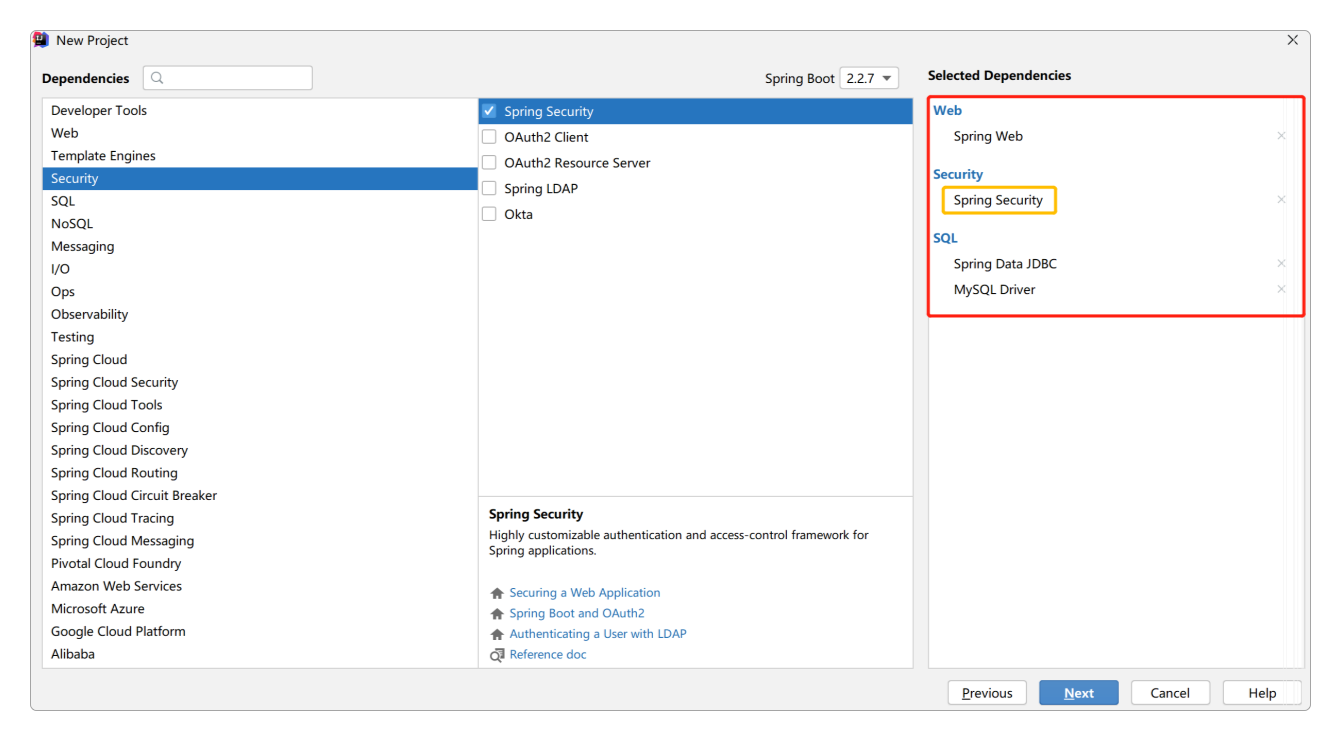Open the Template Engines category
This screenshot has width=1341, height=741.
(x=260, y=156)
